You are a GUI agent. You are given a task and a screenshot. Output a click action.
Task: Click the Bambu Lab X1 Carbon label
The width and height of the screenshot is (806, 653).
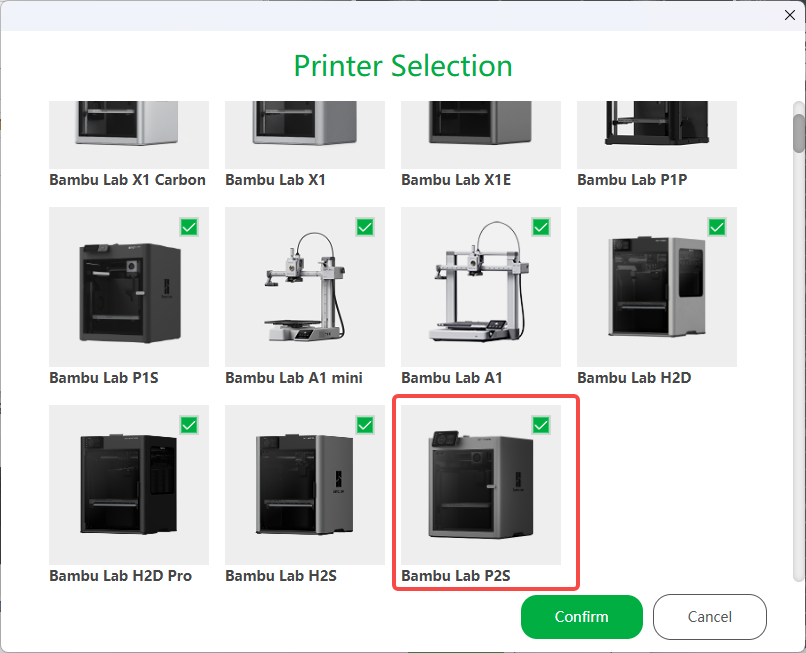point(127,180)
